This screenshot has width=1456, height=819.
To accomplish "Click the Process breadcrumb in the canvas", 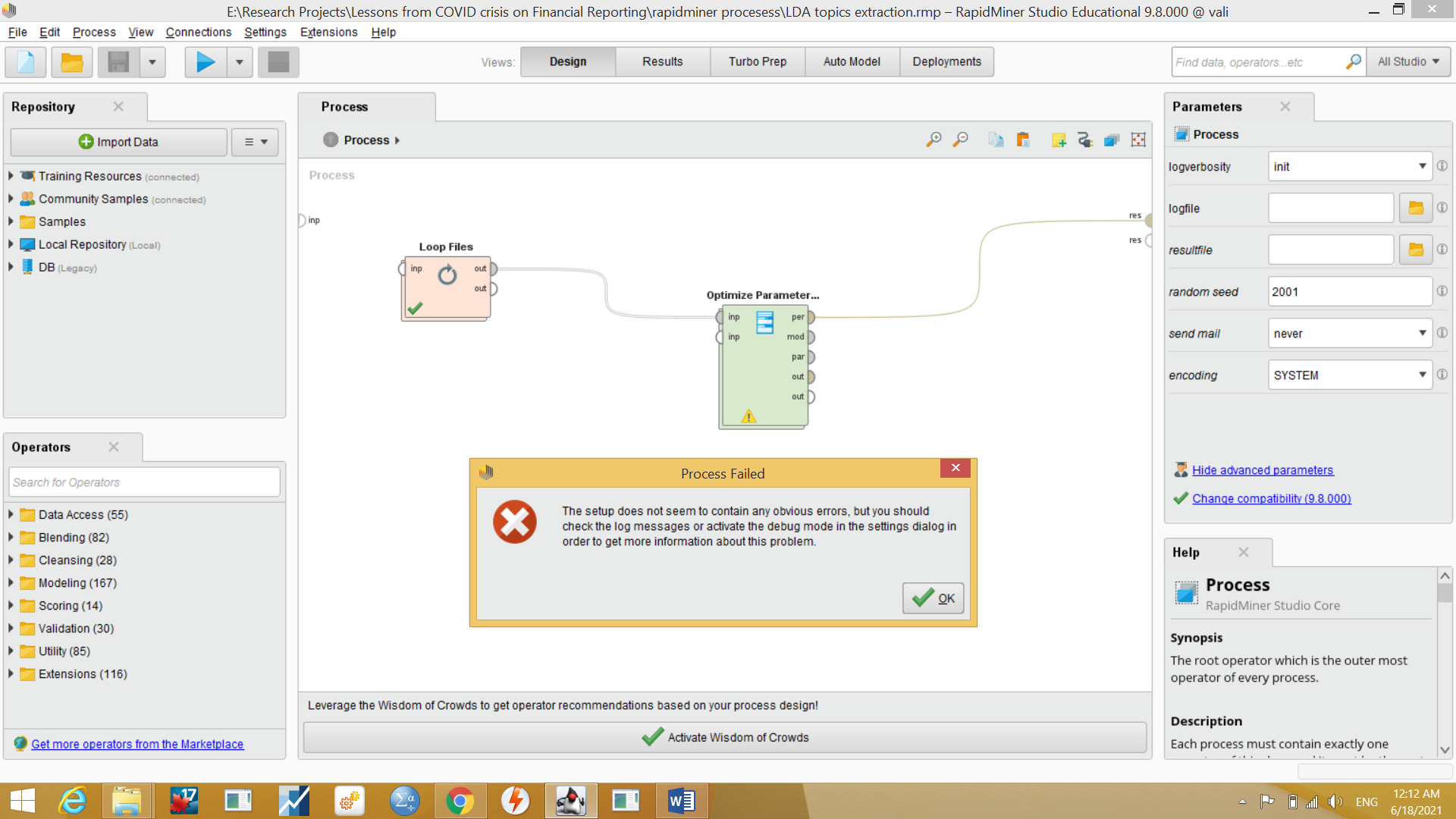I will pyautogui.click(x=366, y=140).
